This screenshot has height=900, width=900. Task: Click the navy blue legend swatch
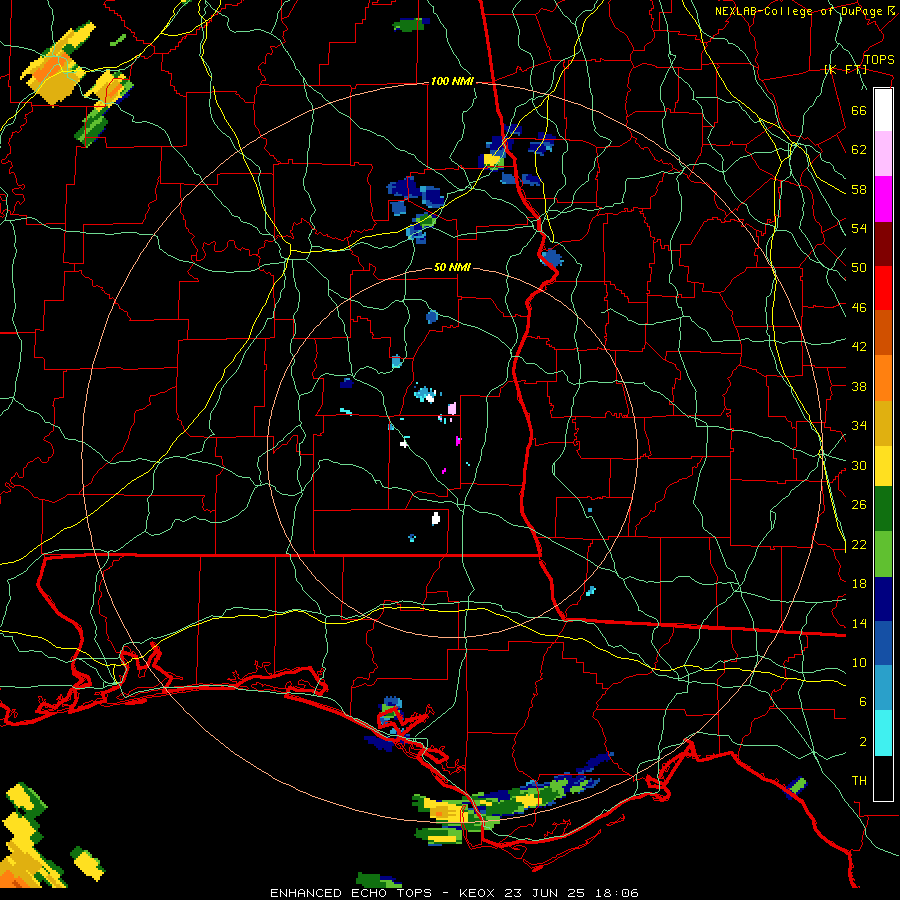[x=883, y=599]
